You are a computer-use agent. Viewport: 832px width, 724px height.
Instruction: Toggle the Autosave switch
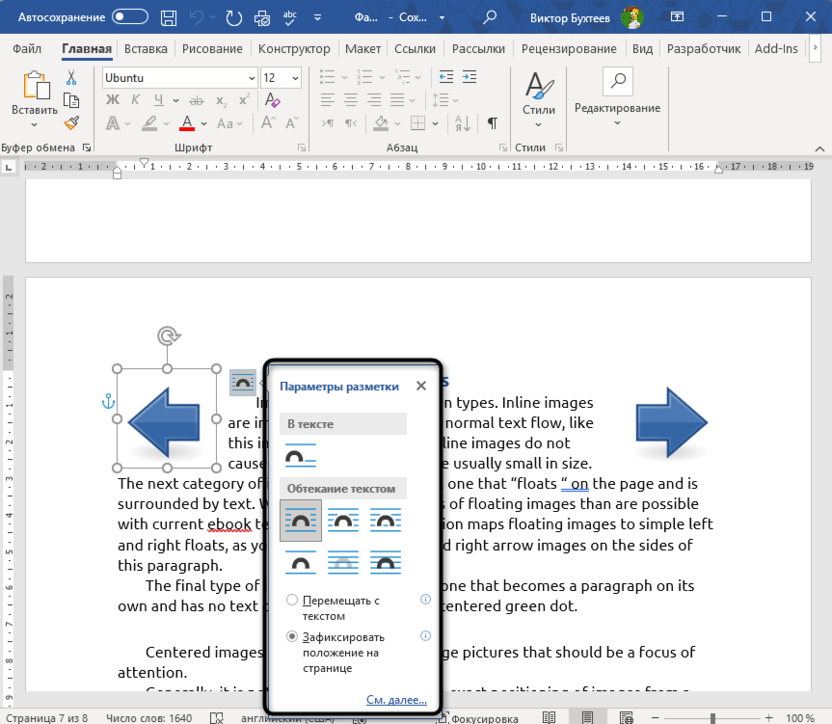point(131,17)
